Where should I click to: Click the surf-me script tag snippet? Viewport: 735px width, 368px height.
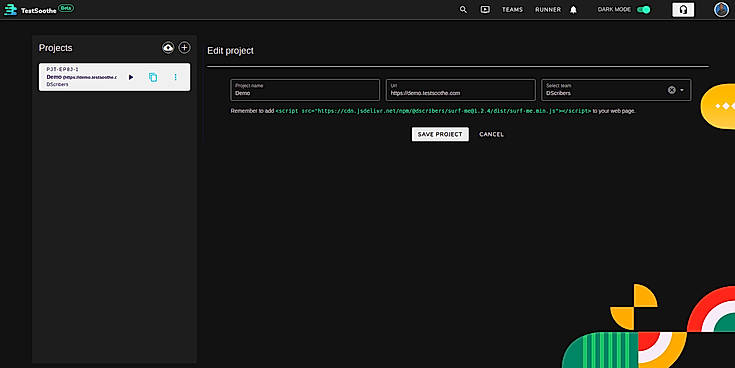[x=433, y=111]
